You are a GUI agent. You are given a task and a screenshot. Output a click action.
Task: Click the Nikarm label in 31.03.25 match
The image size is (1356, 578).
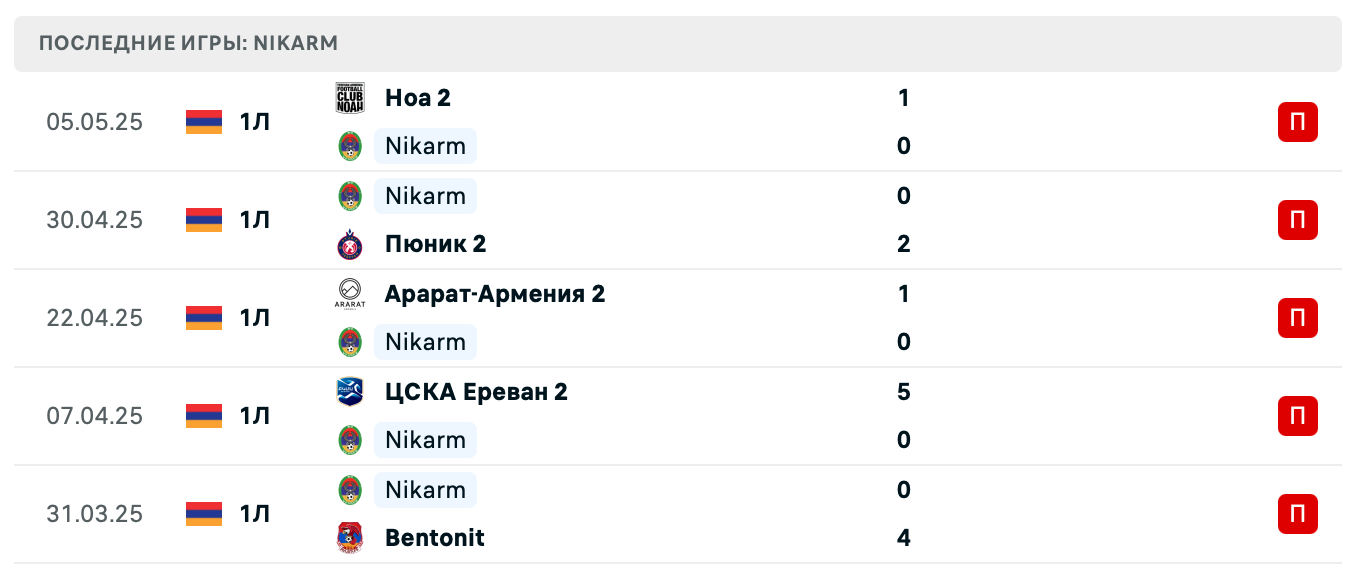(425, 490)
